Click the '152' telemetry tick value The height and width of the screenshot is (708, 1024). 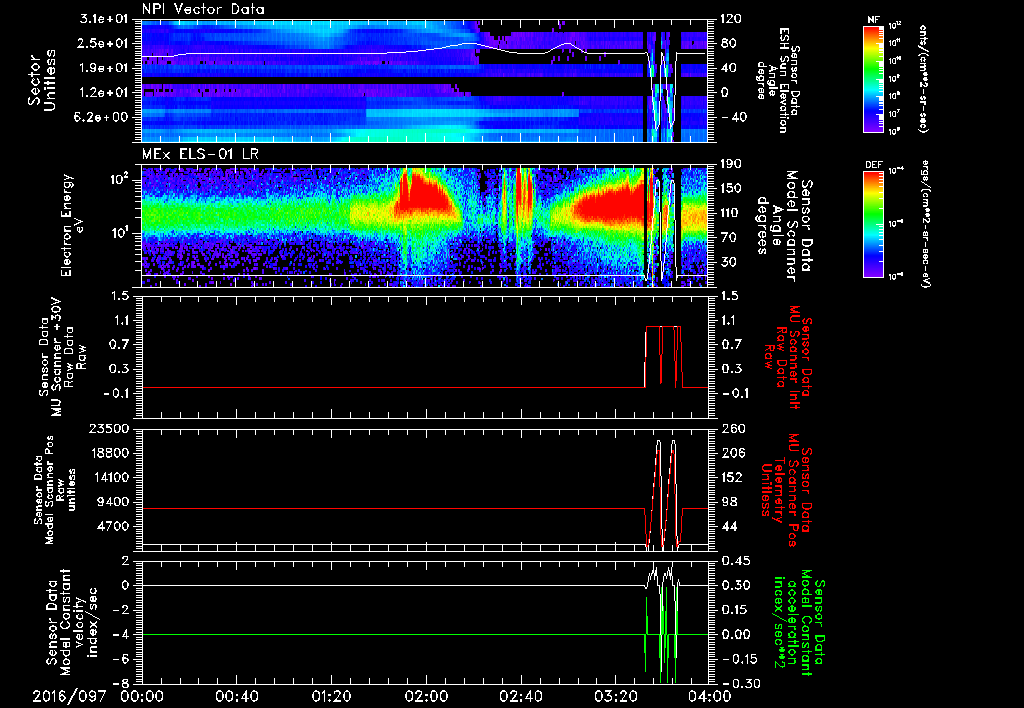pyautogui.click(x=731, y=477)
